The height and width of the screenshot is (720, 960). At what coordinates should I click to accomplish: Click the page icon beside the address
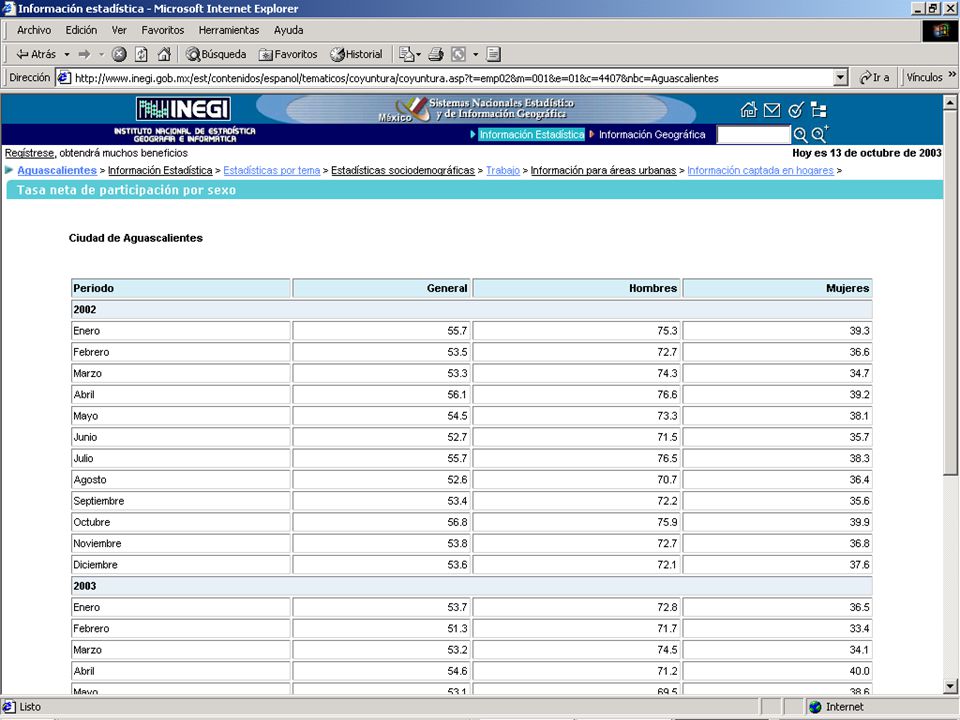click(64, 78)
